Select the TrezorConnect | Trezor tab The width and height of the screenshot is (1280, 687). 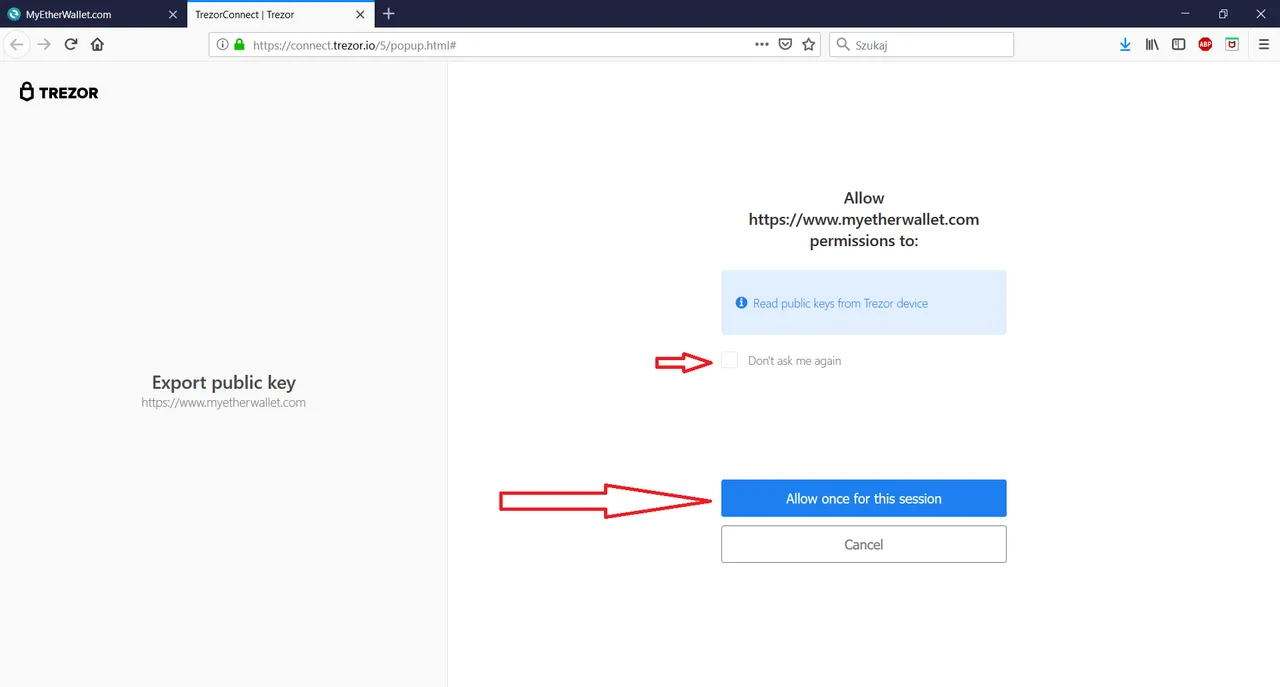point(280,14)
